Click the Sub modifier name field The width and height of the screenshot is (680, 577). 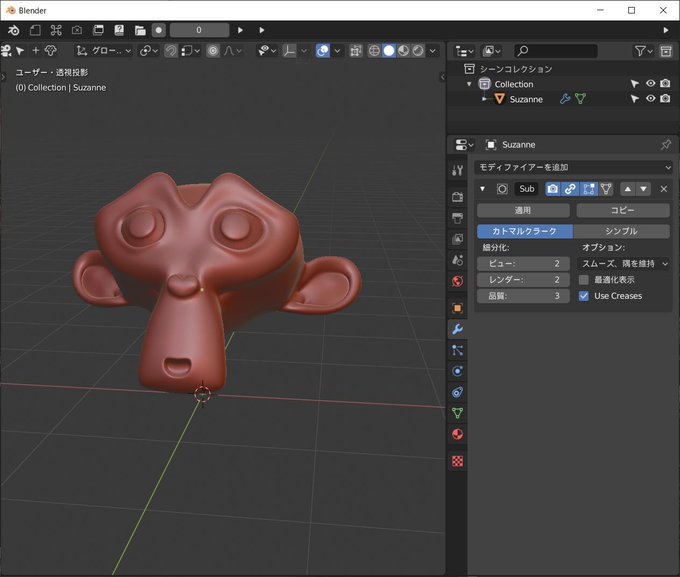(526, 189)
